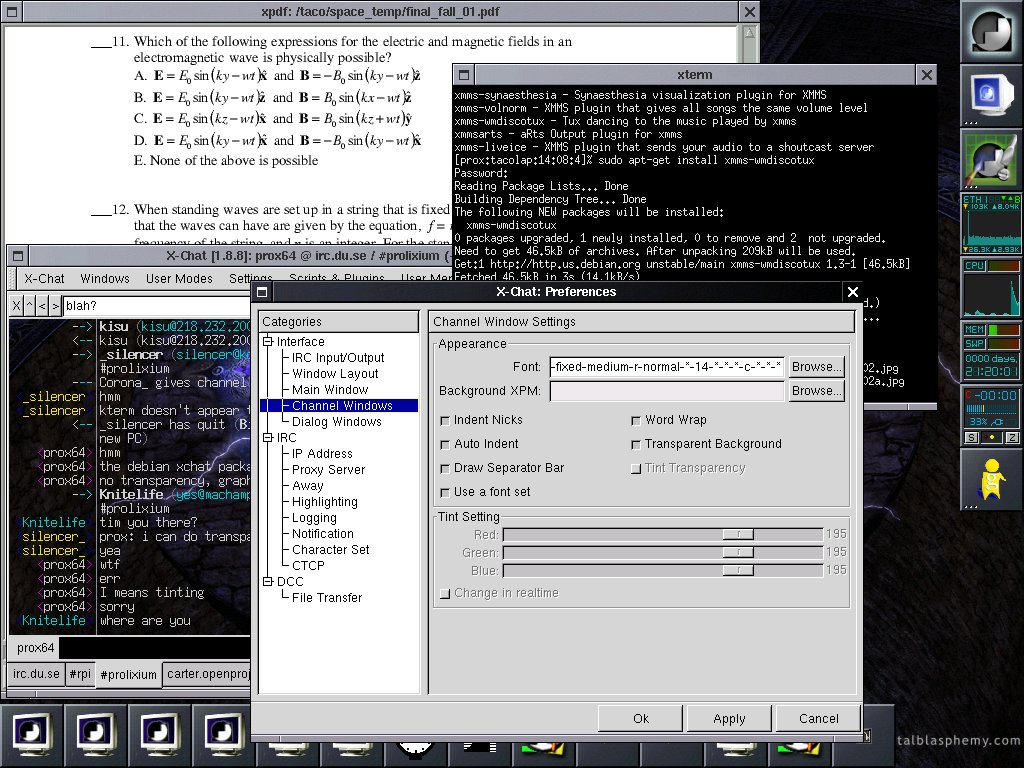
Task: Click Cancel in Preferences dialog
Action: click(818, 718)
